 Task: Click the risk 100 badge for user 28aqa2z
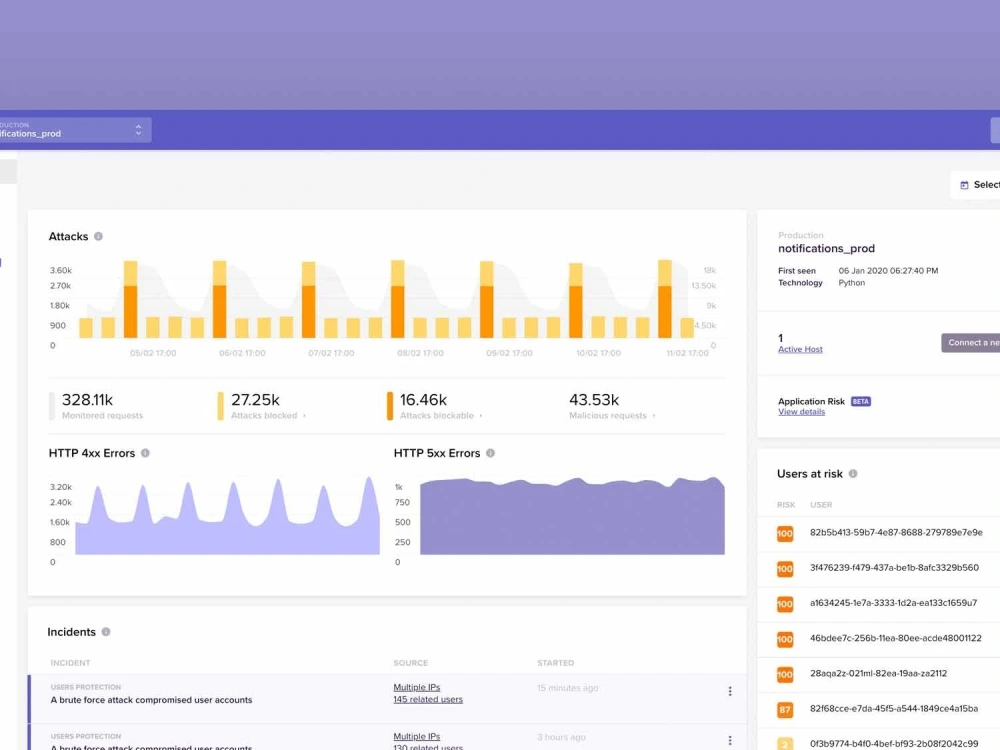[785, 674]
